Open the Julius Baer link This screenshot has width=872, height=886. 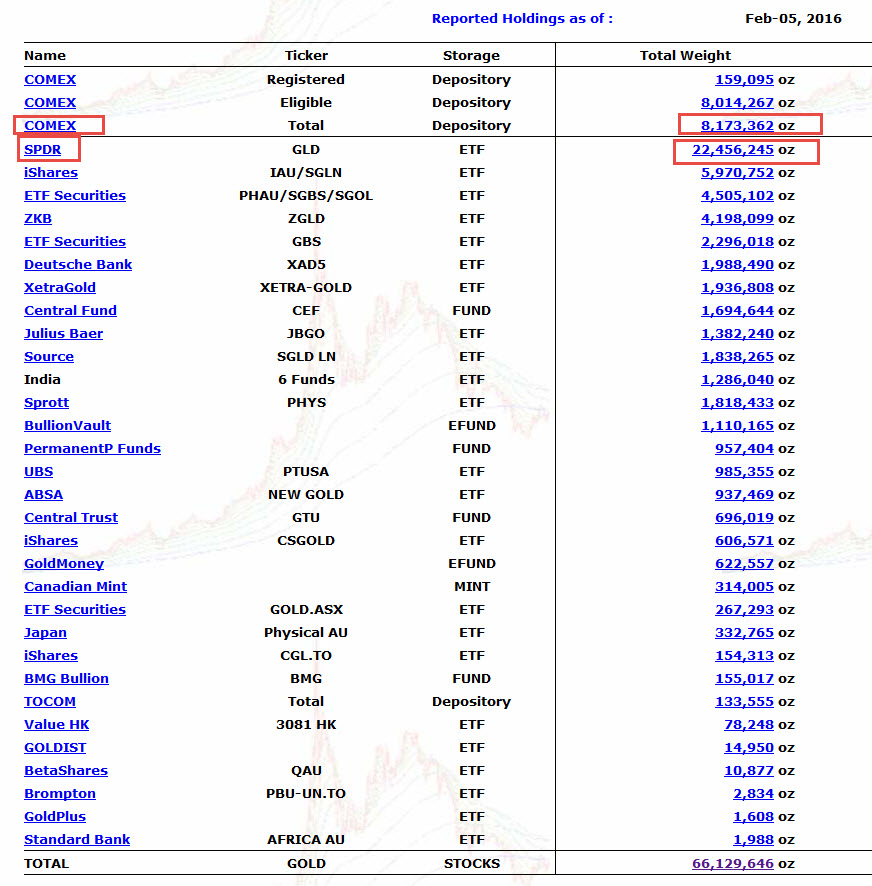(x=63, y=334)
